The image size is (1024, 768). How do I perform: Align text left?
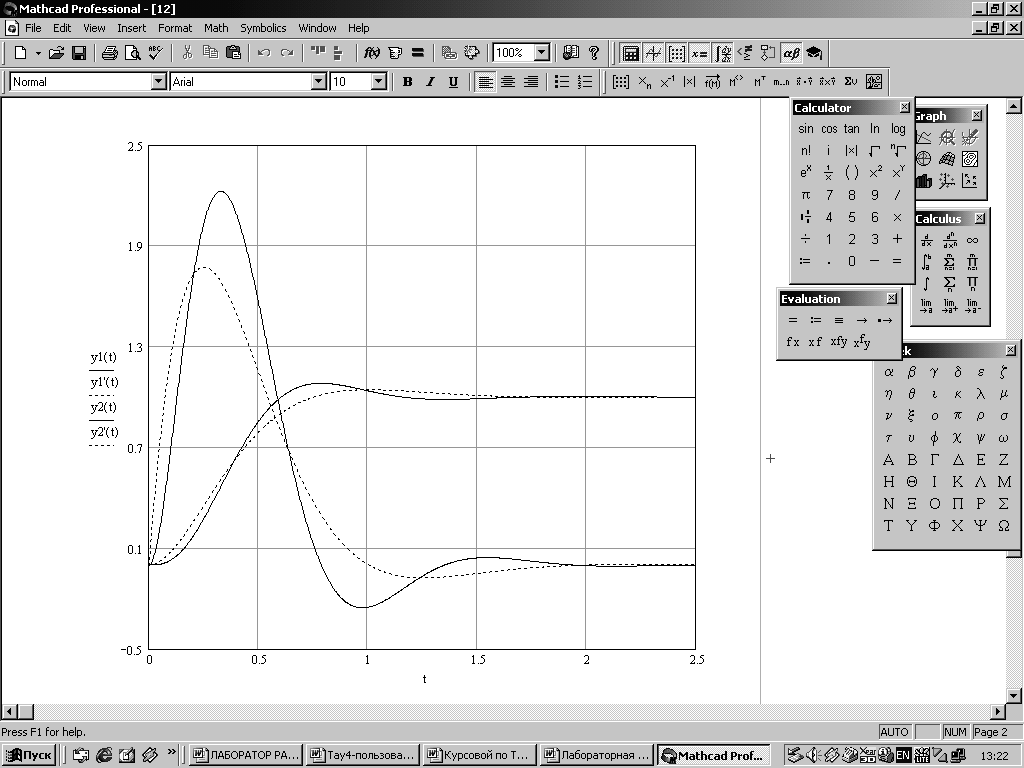[x=485, y=82]
